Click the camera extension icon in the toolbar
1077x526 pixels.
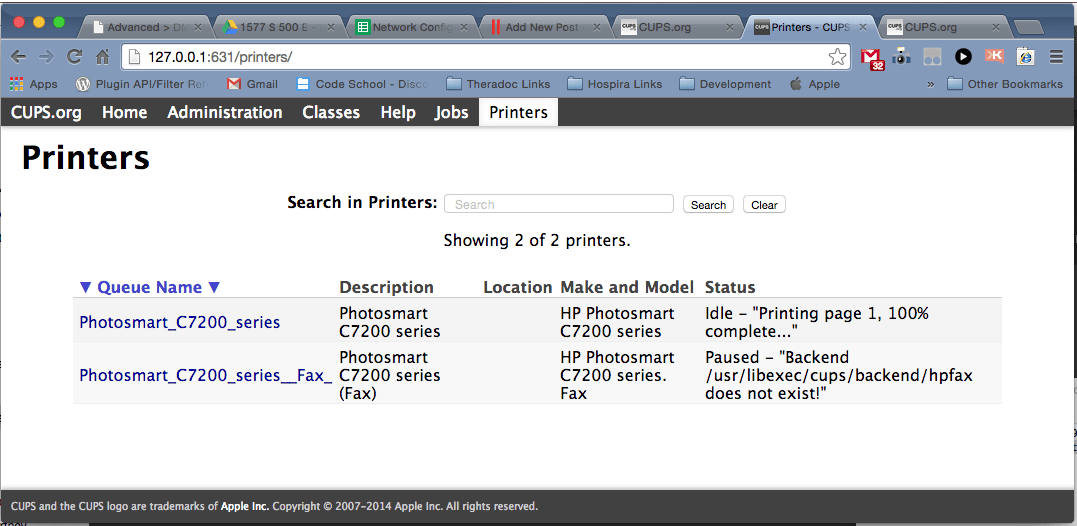coord(901,57)
